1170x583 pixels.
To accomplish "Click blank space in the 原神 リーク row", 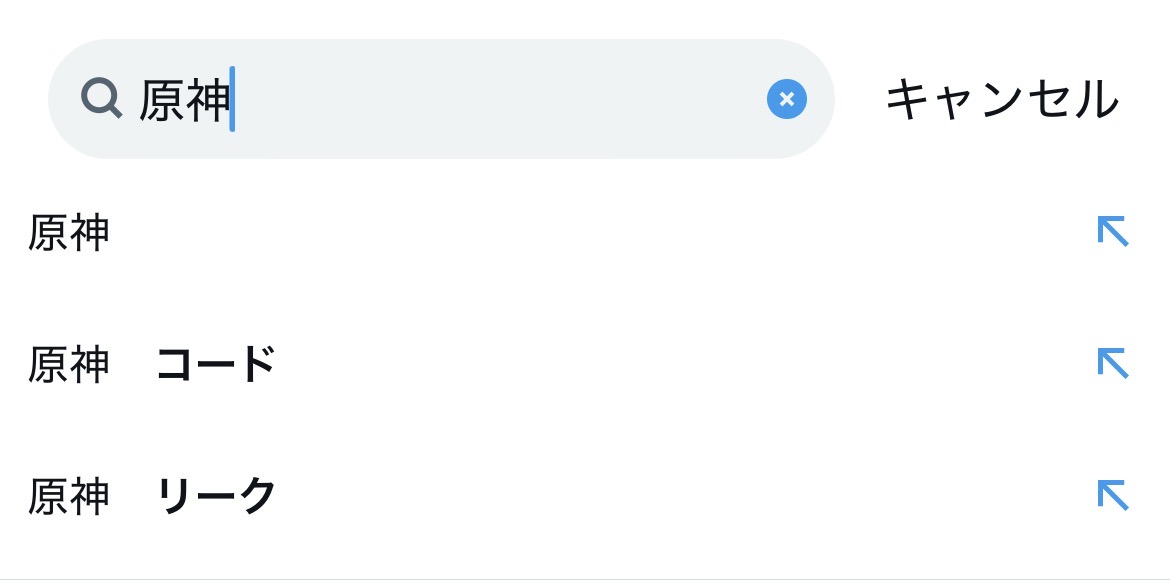I will coord(650,496).
